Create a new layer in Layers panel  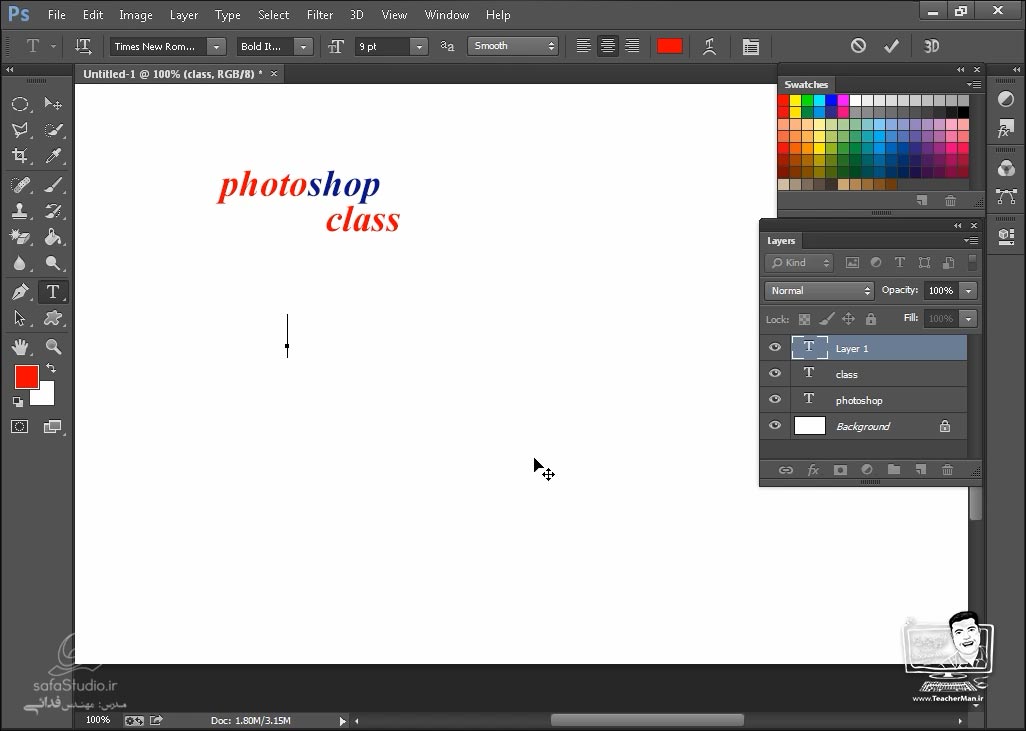click(921, 470)
